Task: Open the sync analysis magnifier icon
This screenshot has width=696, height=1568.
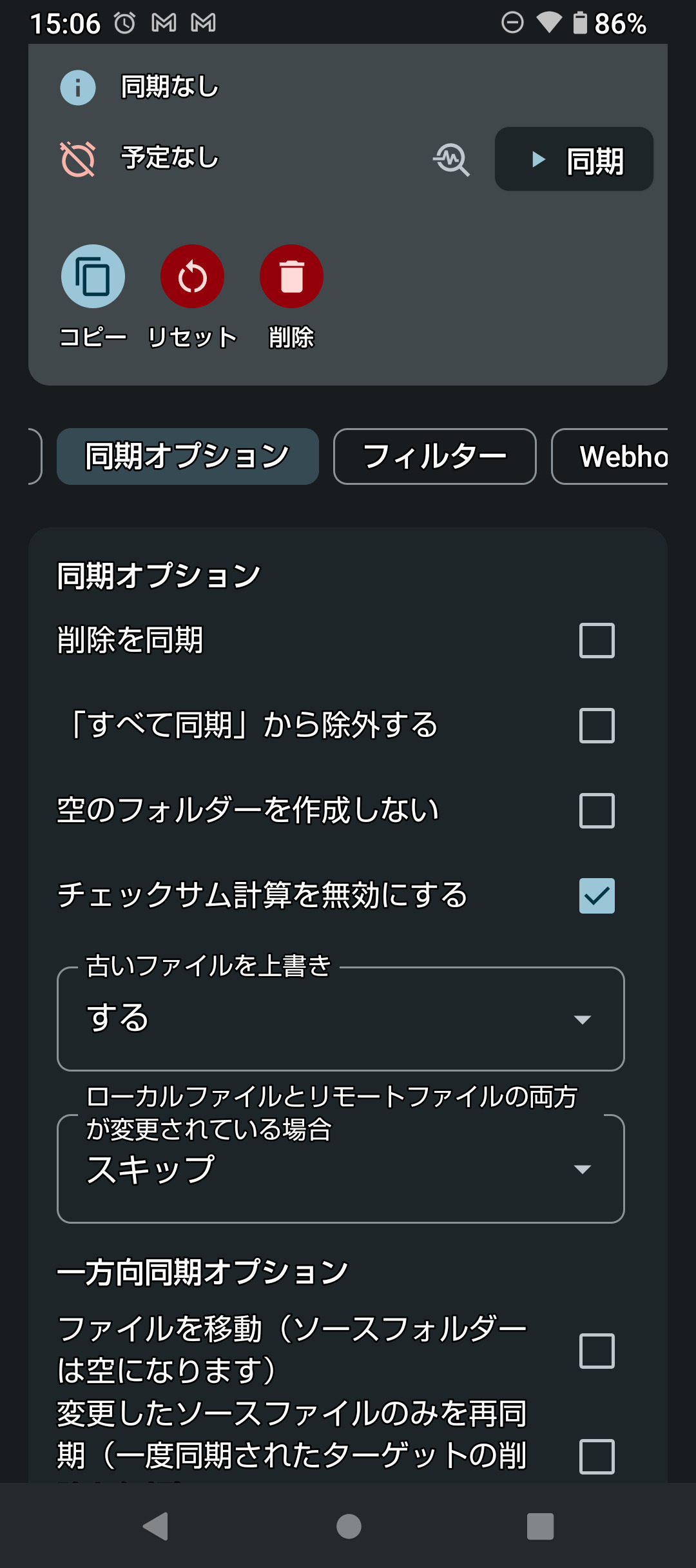Action: pos(452,159)
